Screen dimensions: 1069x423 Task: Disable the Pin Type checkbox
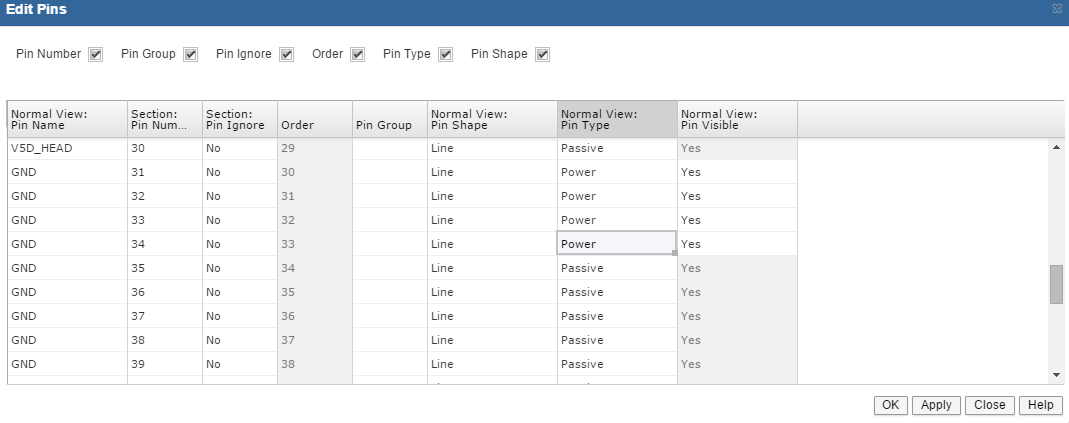[x=446, y=55]
